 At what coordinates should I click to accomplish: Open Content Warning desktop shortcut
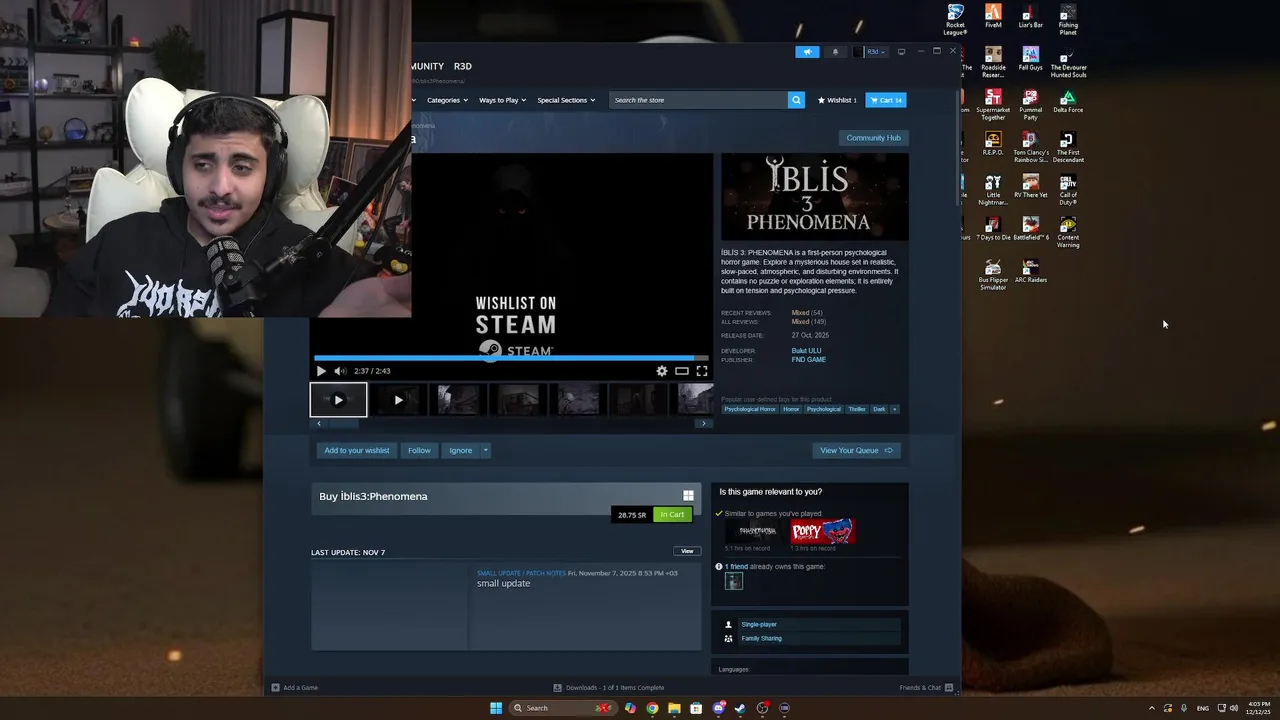click(1068, 232)
